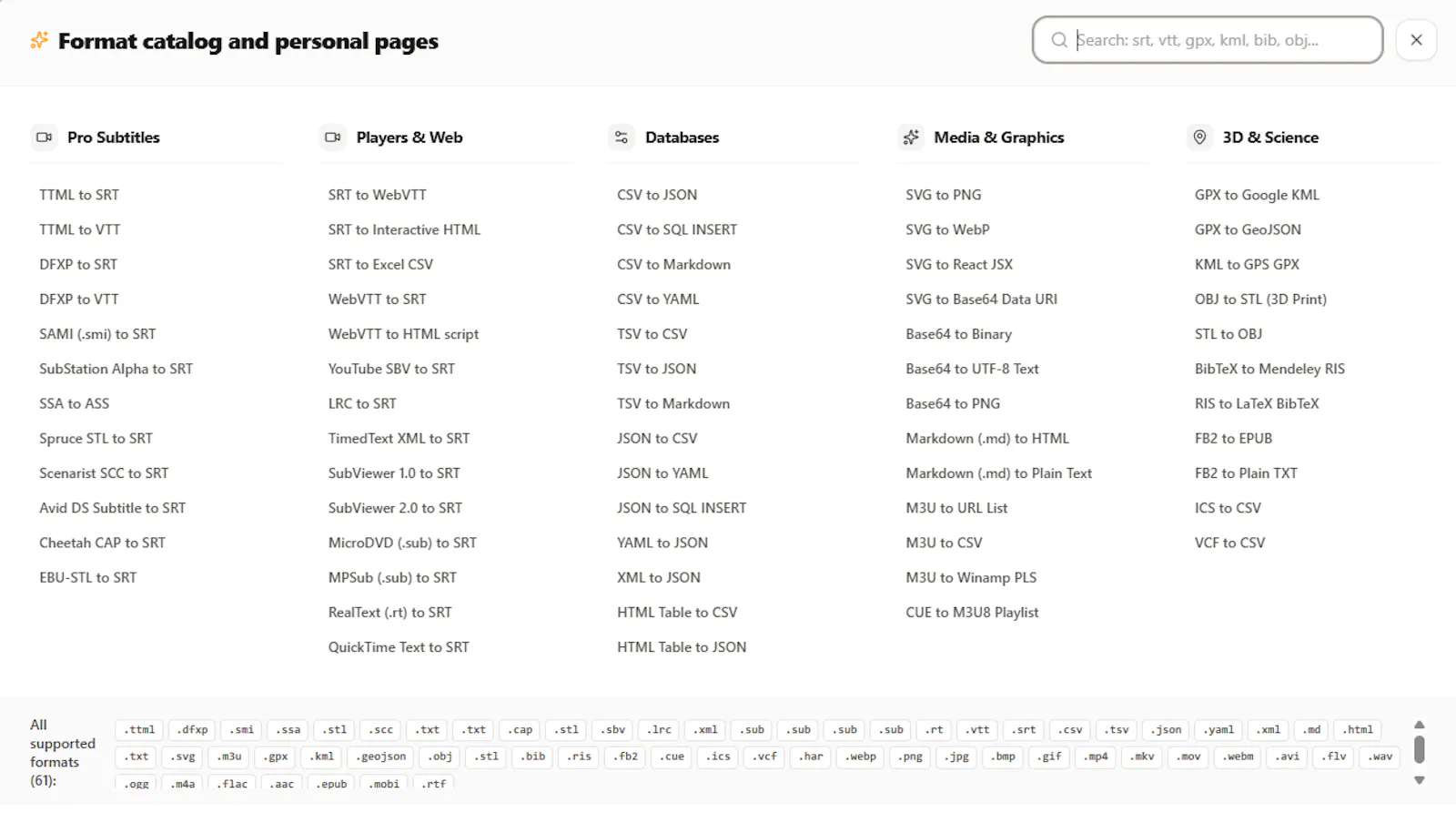The width and height of the screenshot is (1456, 833).
Task: Select SRT to Interactive HTML
Action: click(404, 229)
